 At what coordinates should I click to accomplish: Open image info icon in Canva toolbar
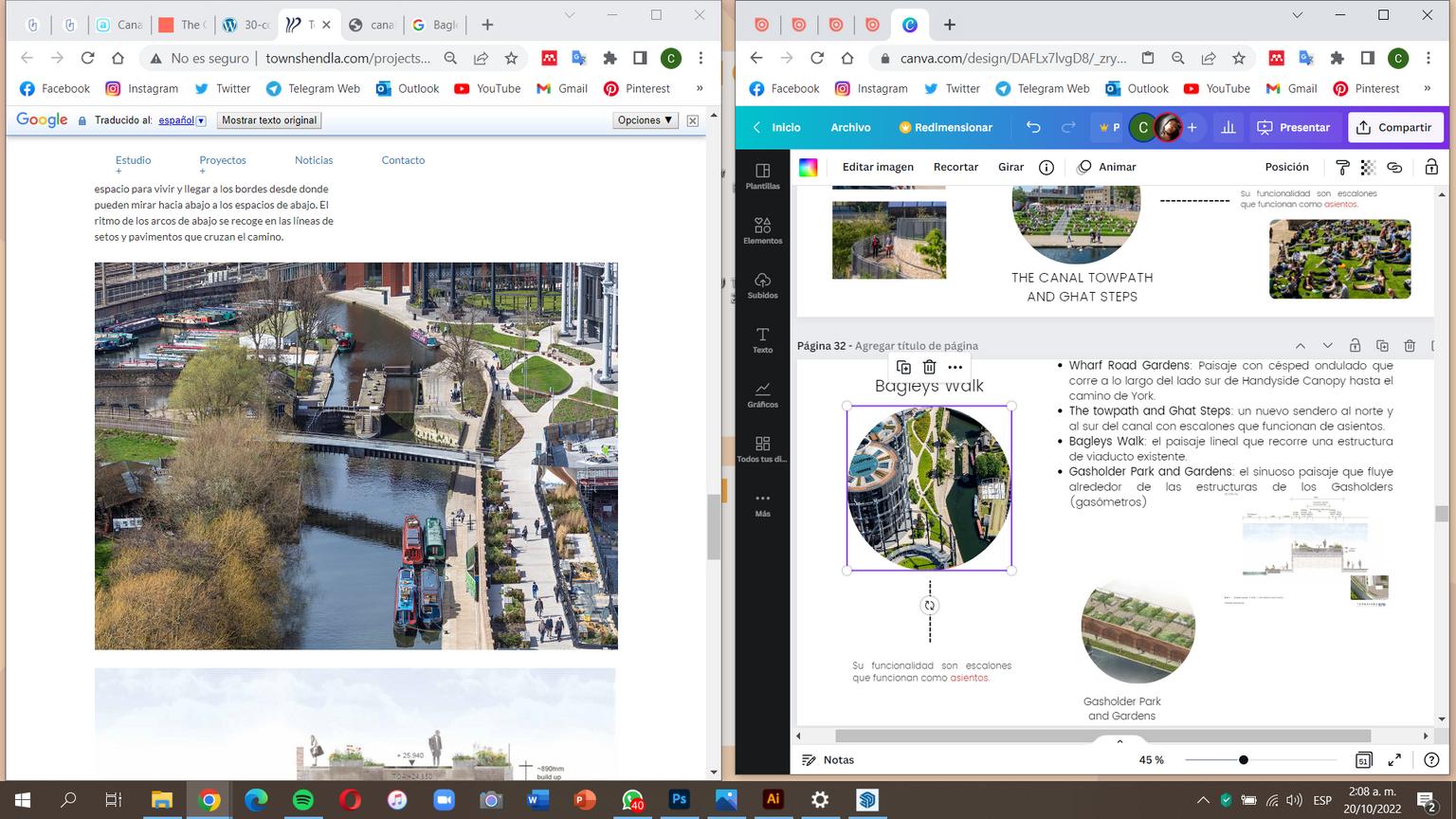click(1046, 167)
